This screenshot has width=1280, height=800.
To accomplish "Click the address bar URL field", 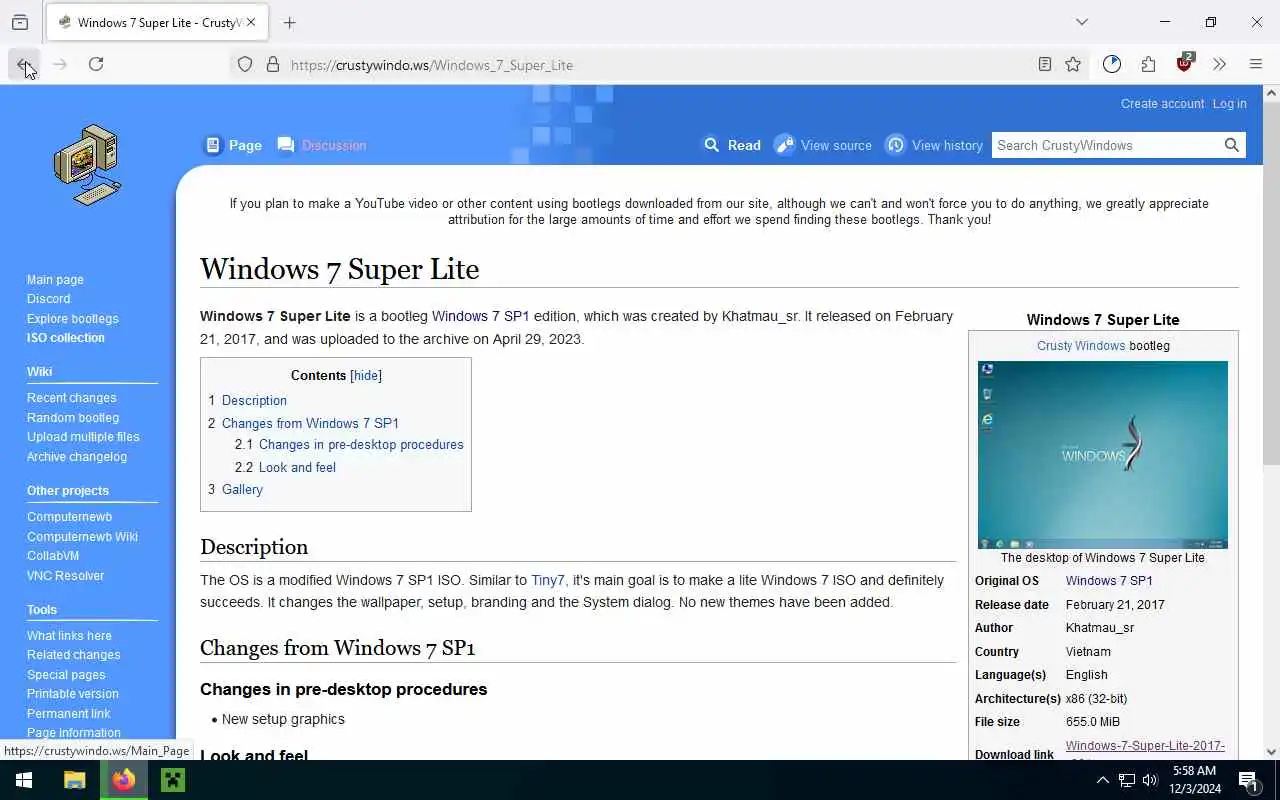I will click(660, 65).
